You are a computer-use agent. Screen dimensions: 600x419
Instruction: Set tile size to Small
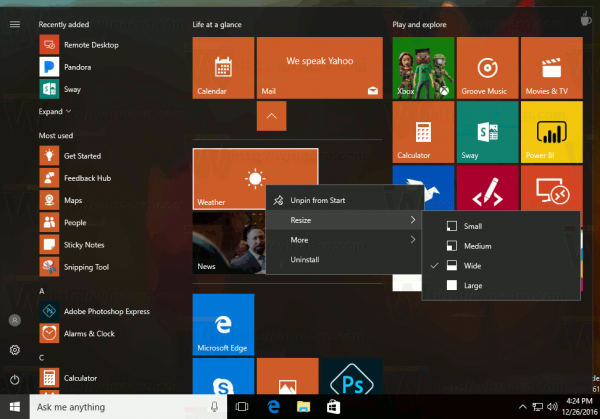[x=501, y=226]
